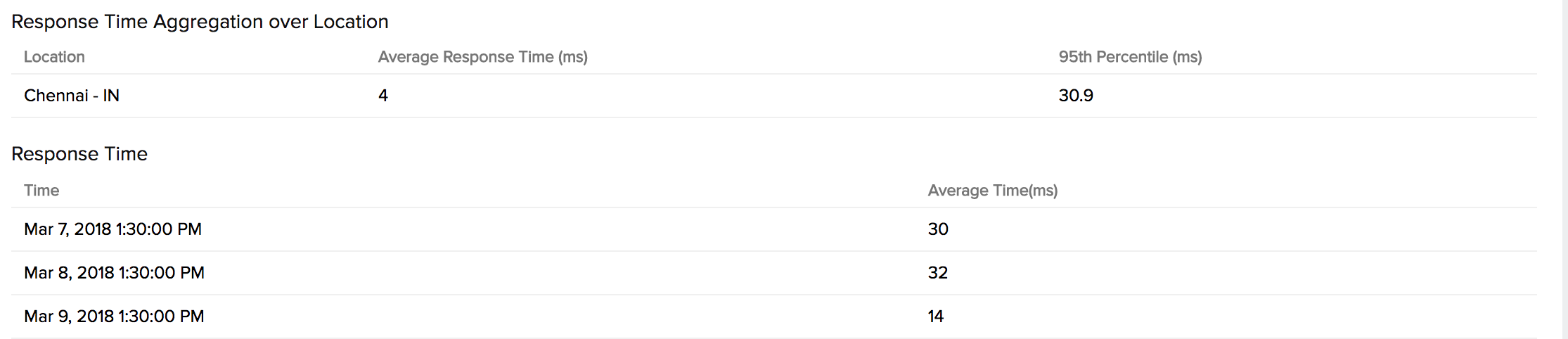
Task: Select the Mar 9, 2018 1:30:00 PM timestamp
Action: point(114,316)
